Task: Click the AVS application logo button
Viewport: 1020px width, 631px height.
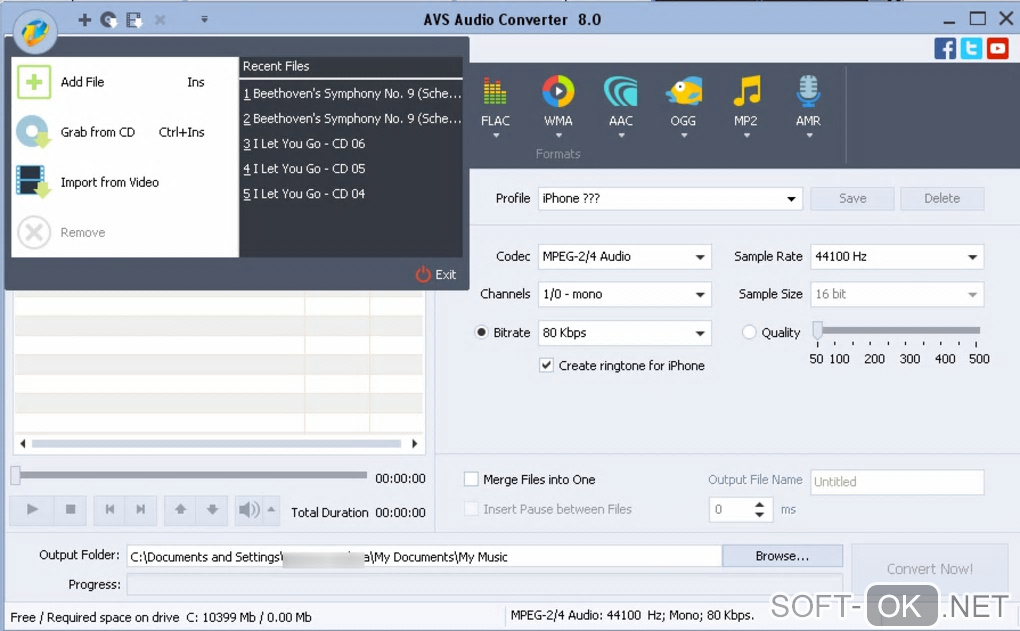Action: [35, 31]
